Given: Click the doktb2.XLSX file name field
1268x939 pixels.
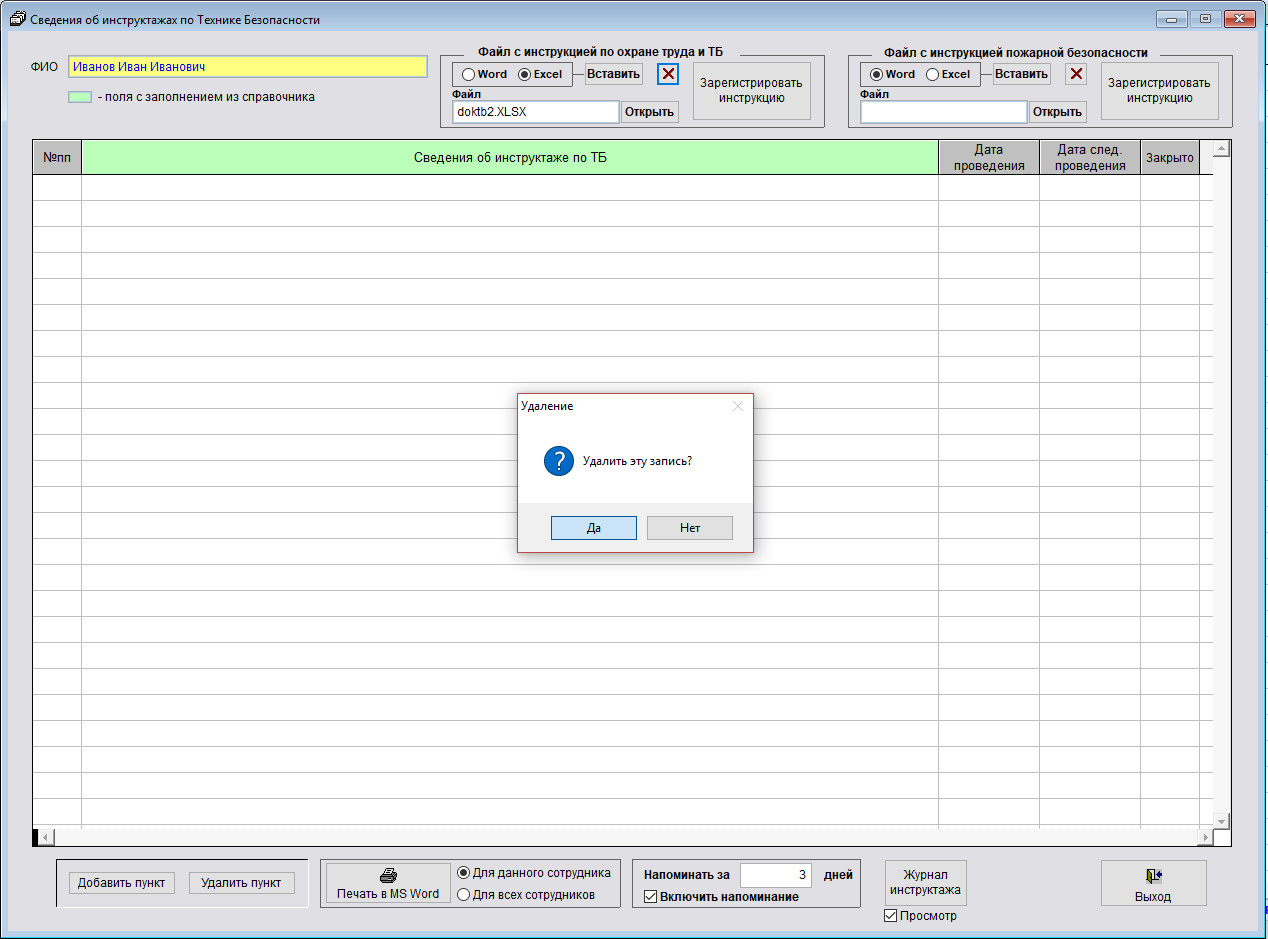Looking at the screenshot, I should pos(535,112).
